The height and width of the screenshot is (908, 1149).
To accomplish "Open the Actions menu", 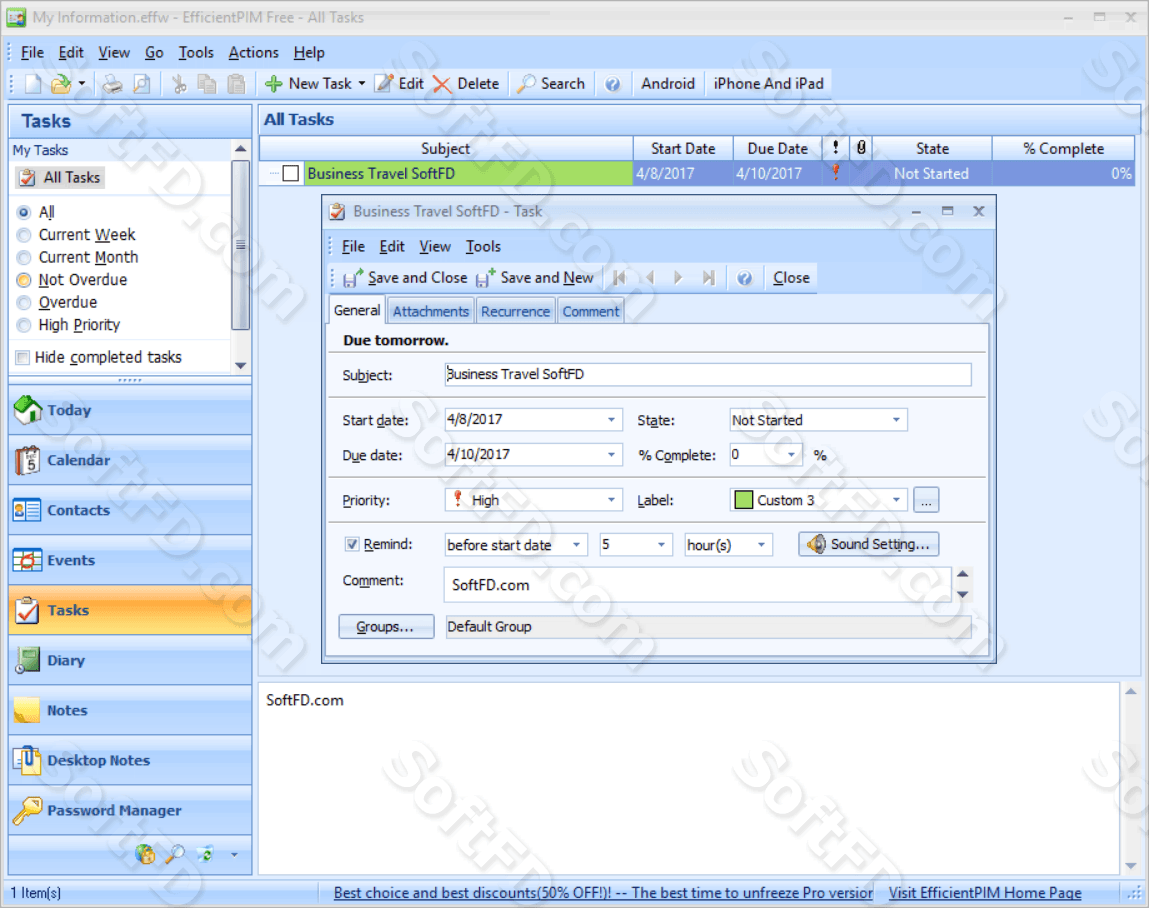I will click(x=254, y=53).
